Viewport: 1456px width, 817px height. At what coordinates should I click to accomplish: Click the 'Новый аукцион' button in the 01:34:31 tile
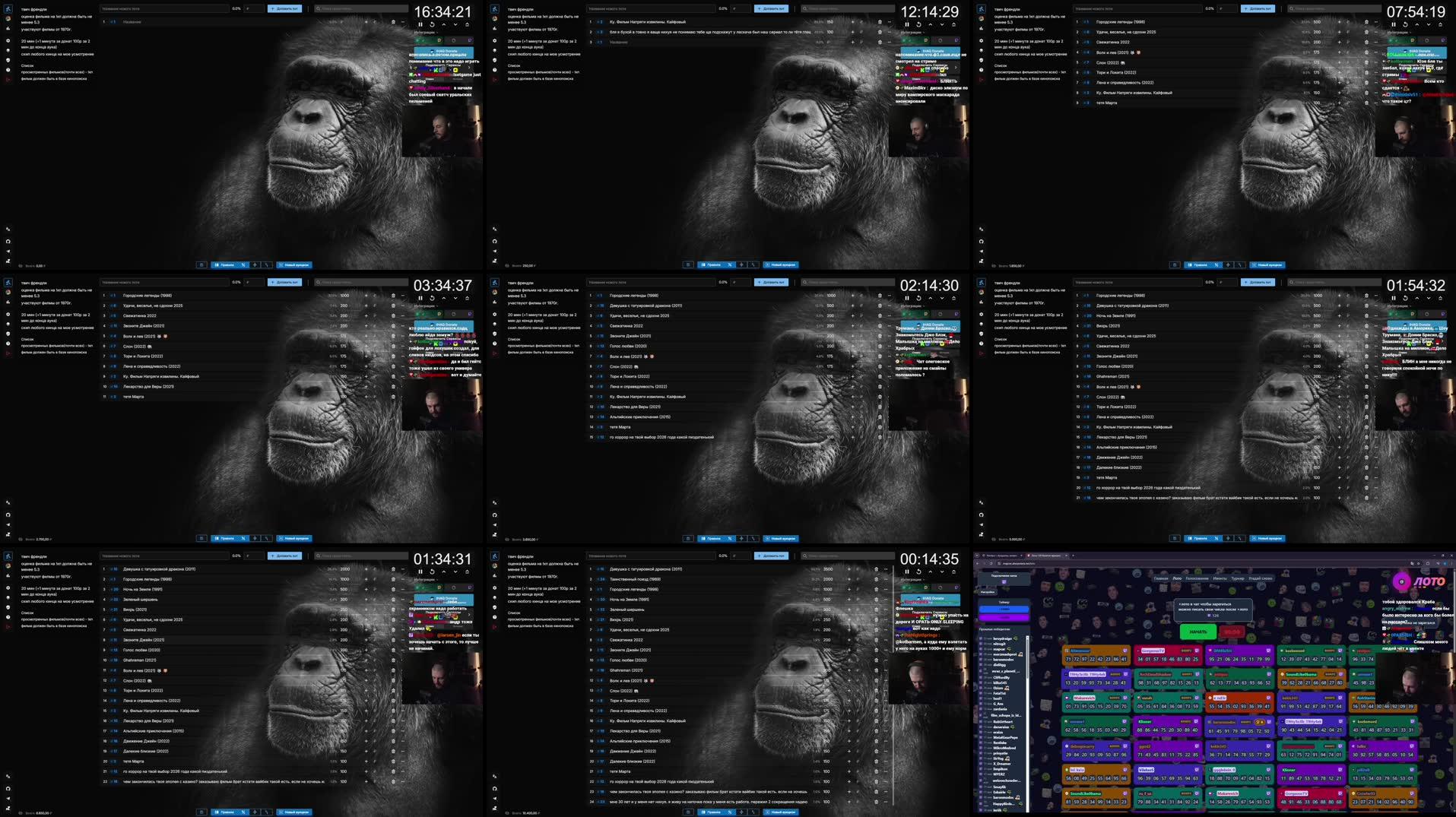pyautogui.click(x=294, y=812)
